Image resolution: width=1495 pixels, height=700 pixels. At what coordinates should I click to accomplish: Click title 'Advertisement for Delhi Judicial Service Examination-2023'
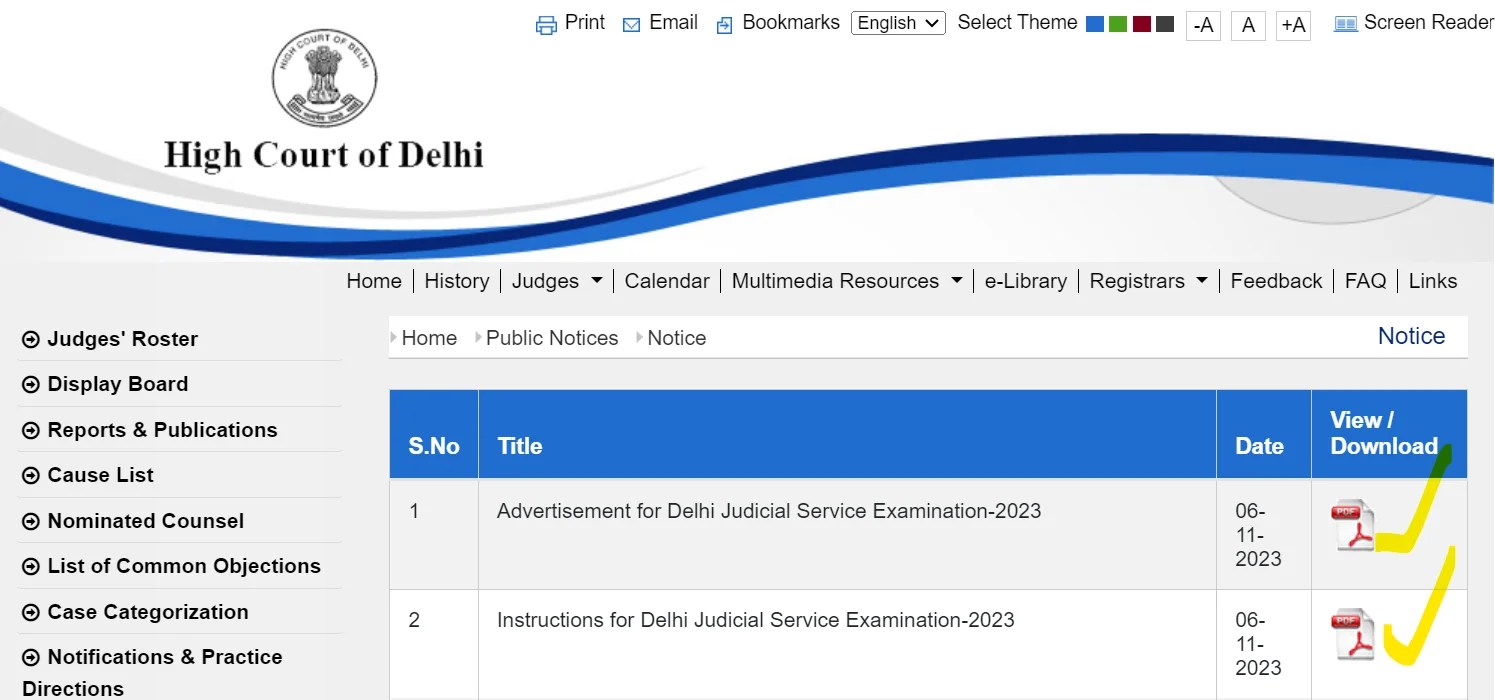(769, 511)
